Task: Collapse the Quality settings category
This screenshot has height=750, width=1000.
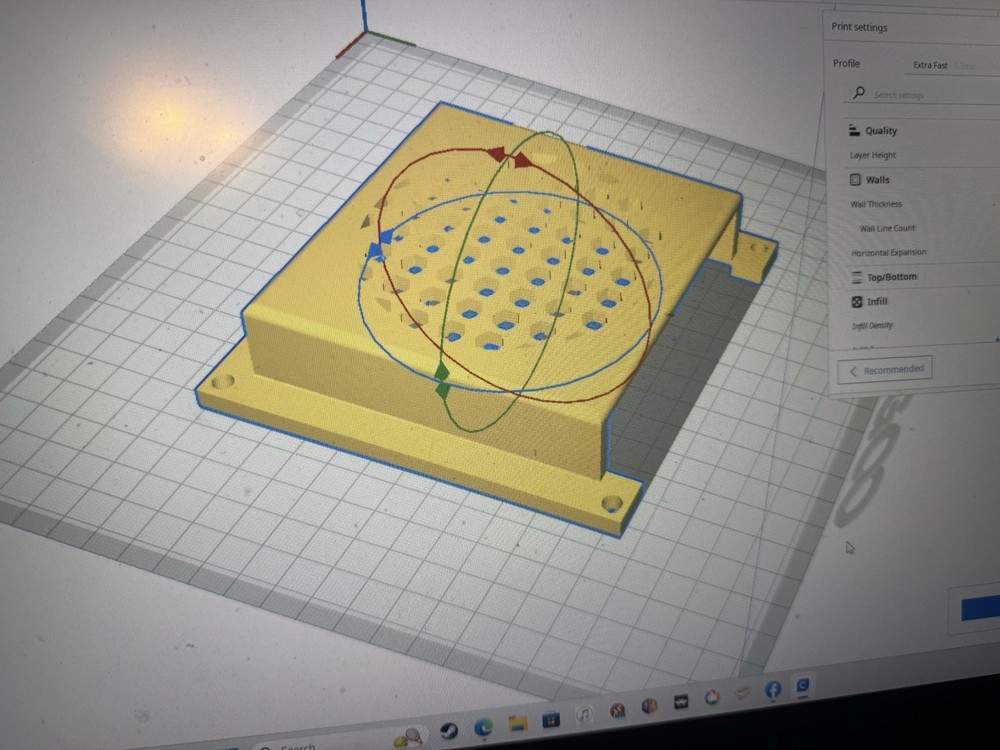Action: coord(881,131)
